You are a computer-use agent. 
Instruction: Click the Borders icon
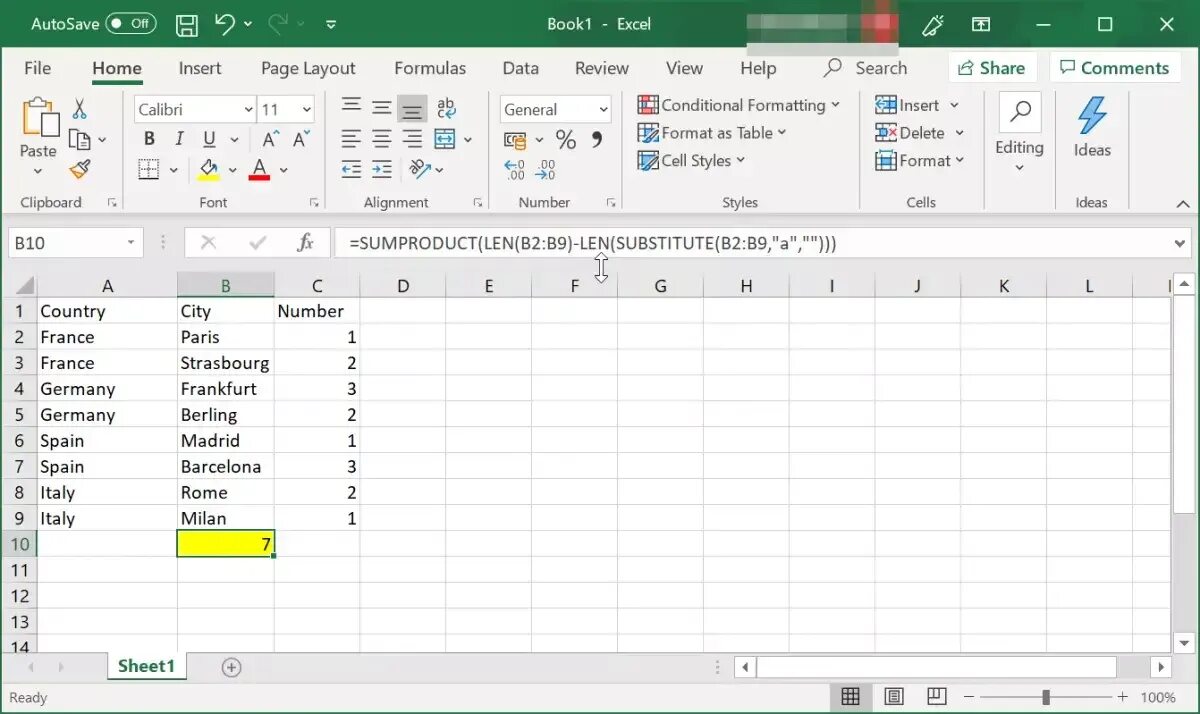(149, 169)
